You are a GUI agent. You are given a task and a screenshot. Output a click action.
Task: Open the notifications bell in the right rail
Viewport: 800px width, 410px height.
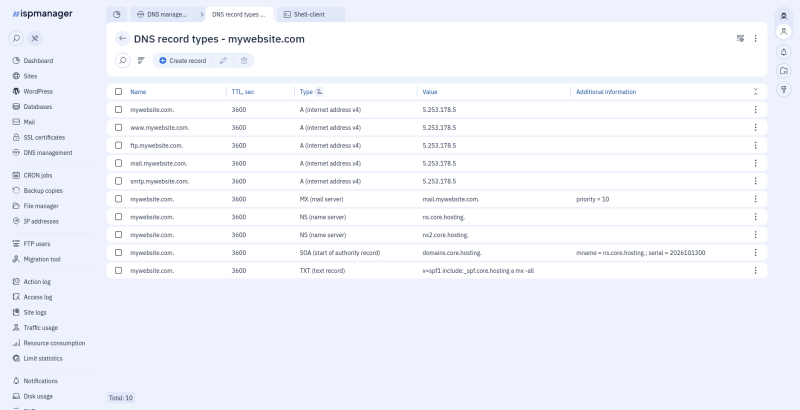(784, 52)
